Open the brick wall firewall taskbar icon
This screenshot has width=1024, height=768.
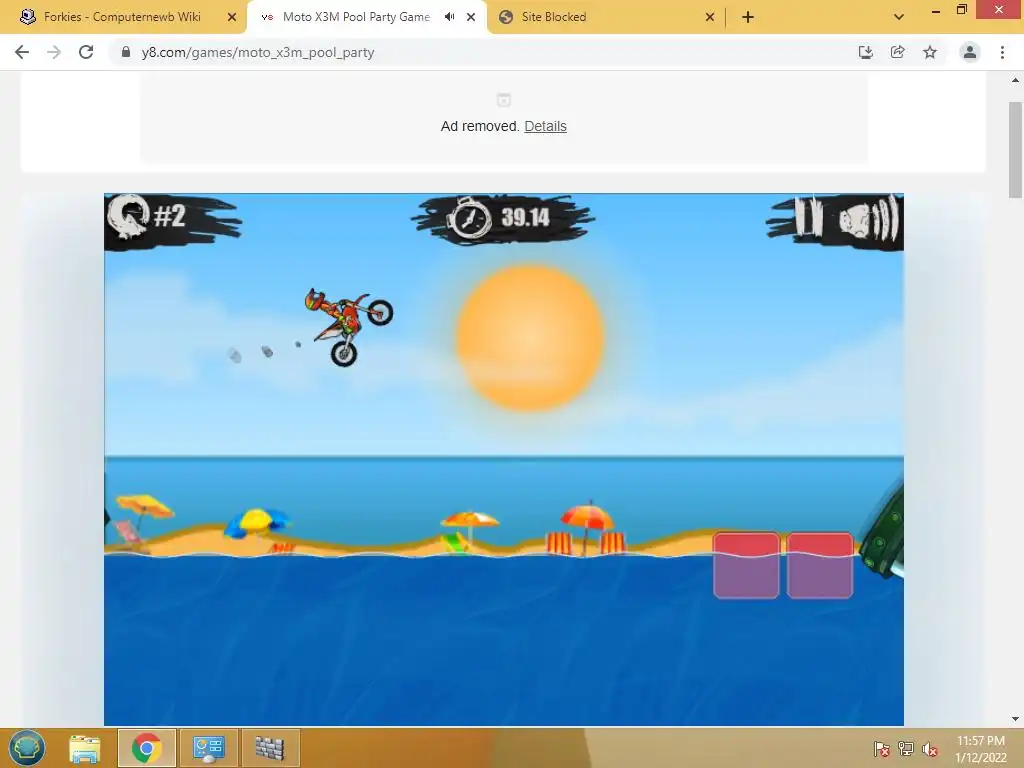click(270, 748)
